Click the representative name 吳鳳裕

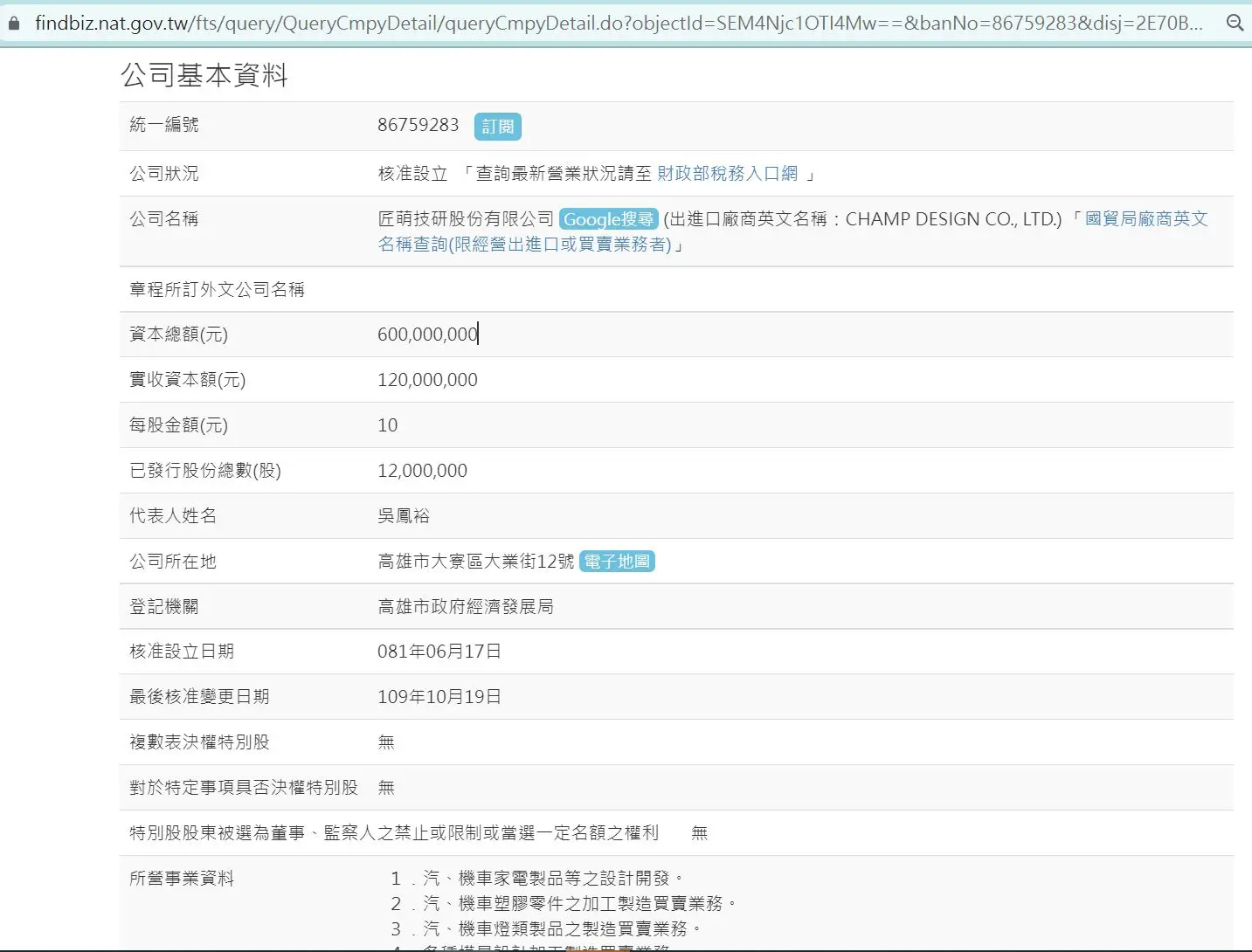tap(404, 516)
